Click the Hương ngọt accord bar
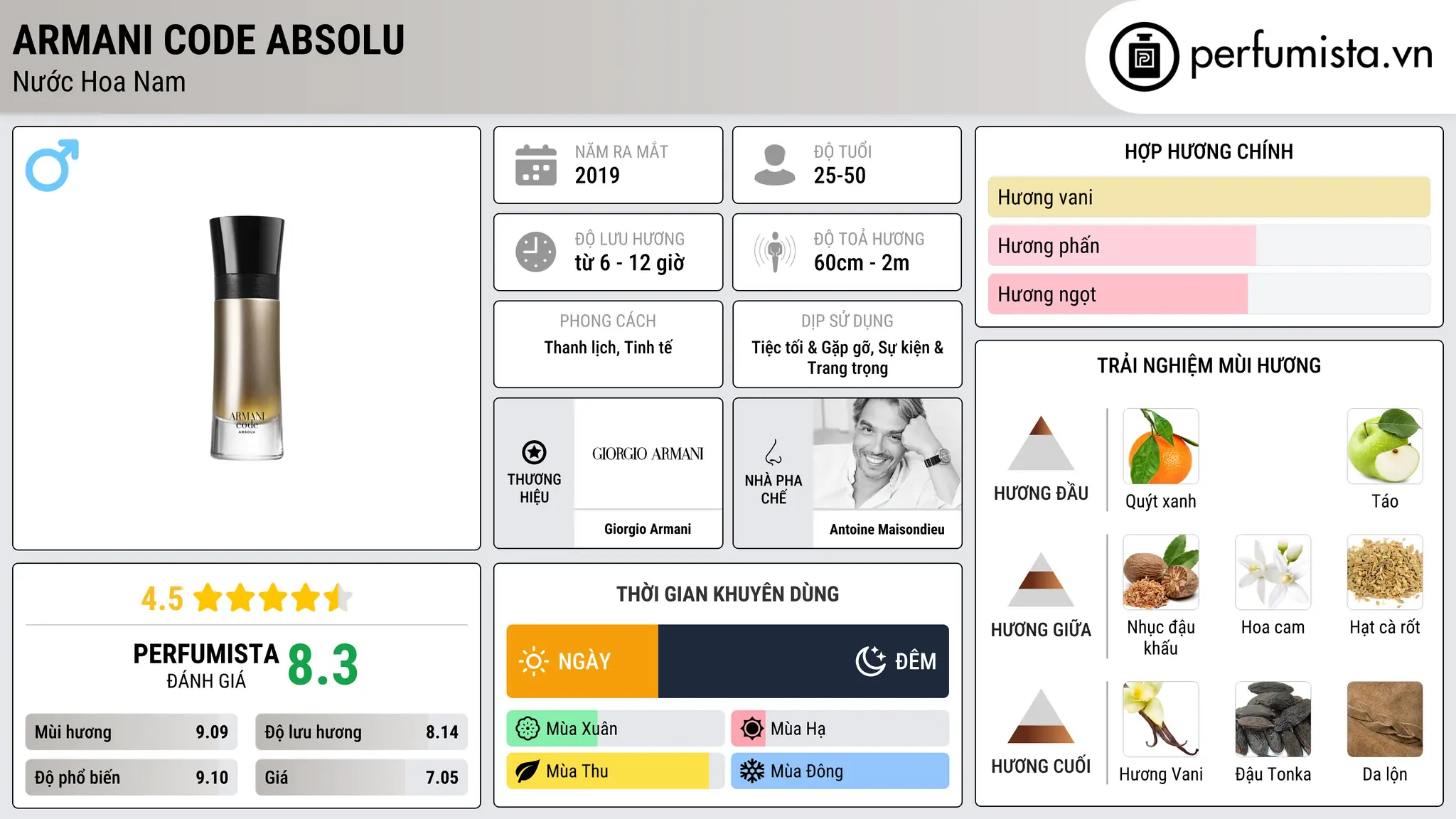Screen dimensions: 1456x819 [1209, 294]
